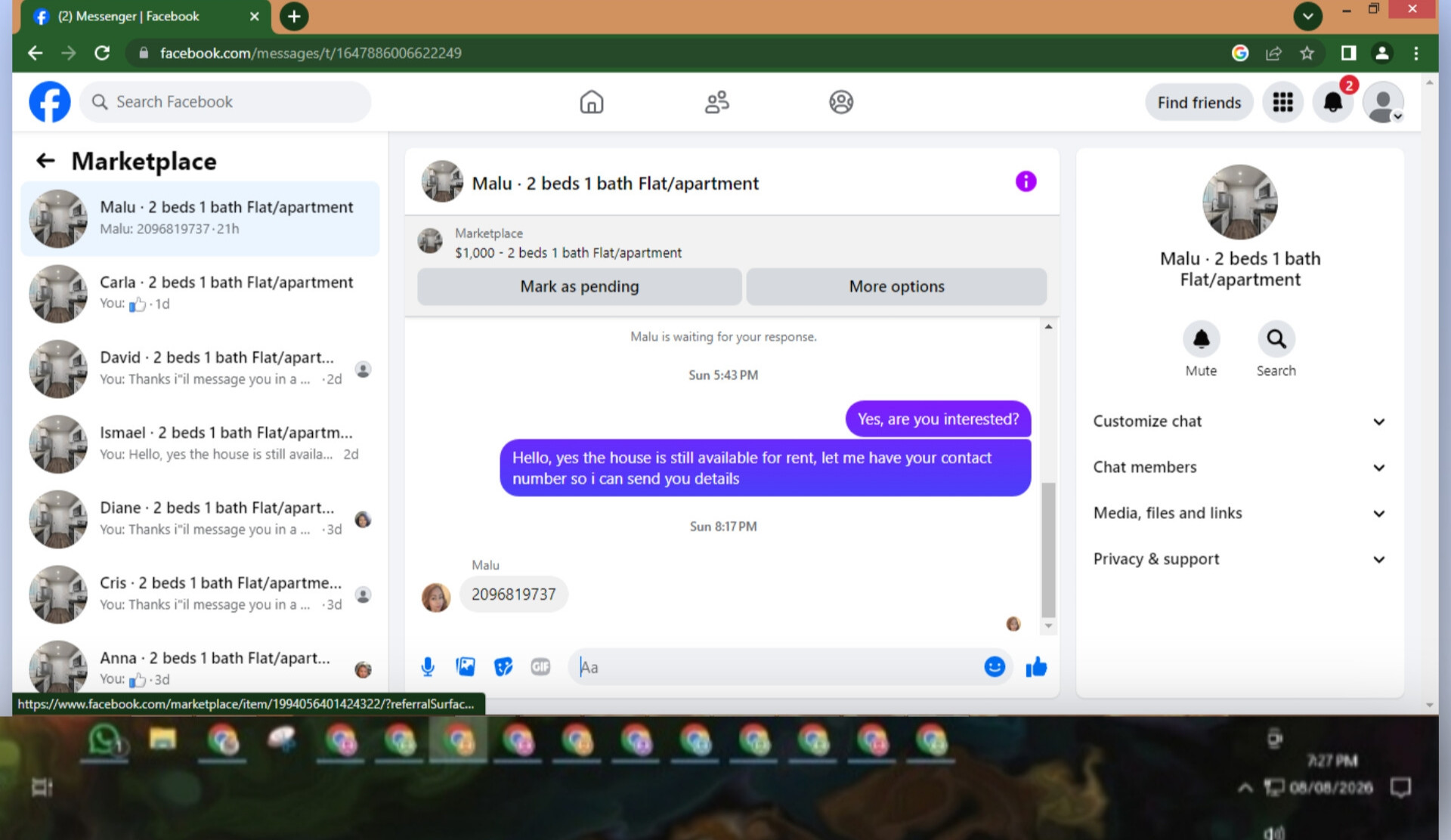Viewport: 1451px width, 840px height.
Task: Expand the Chat members section
Action: [1239, 468]
